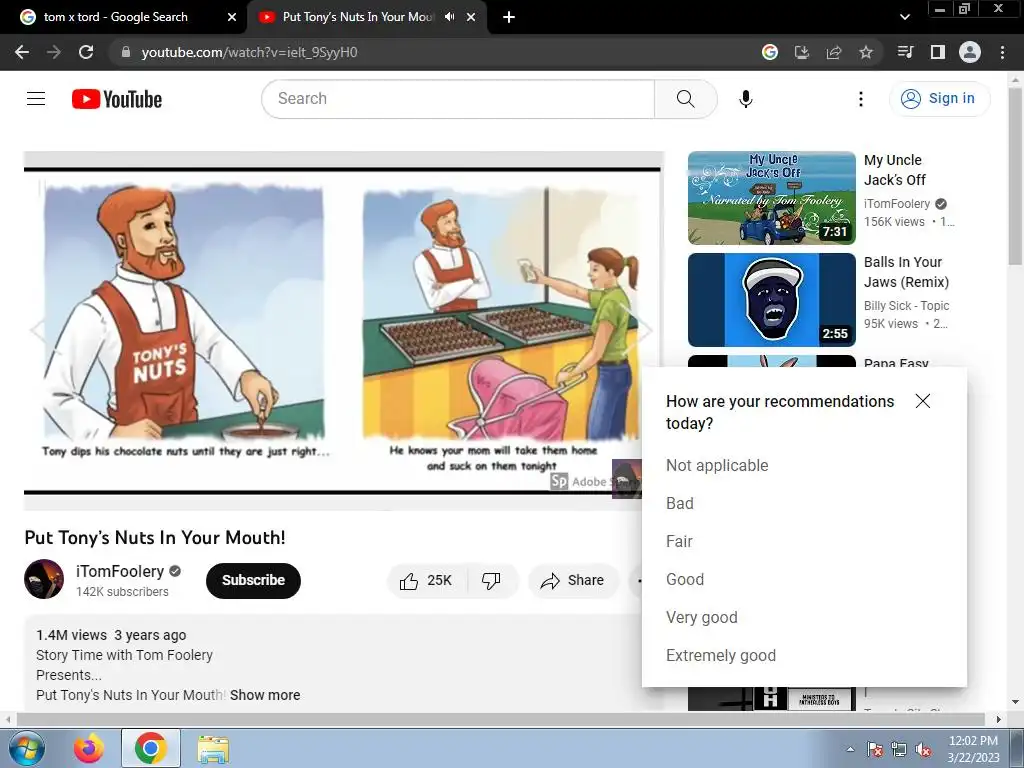The height and width of the screenshot is (768, 1024).
Task: Click the address bar URL
Action: click(249, 52)
